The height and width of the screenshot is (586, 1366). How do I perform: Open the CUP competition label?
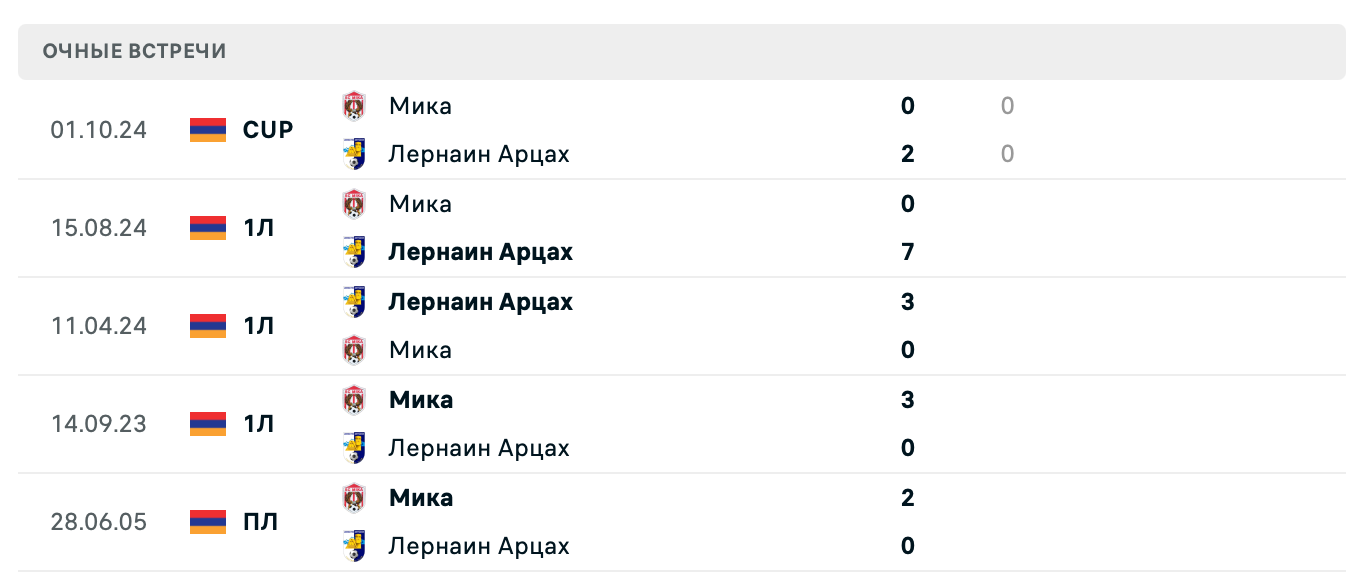pyautogui.click(x=268, y=130)
